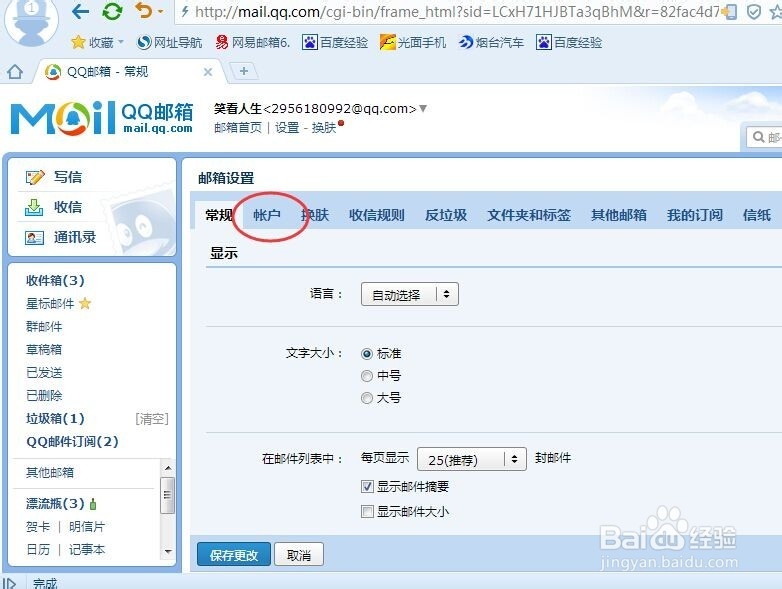This screenshot has height=589, width=782.
Task: Open 草稿箱 drafts folder
Action: point(44,350)
